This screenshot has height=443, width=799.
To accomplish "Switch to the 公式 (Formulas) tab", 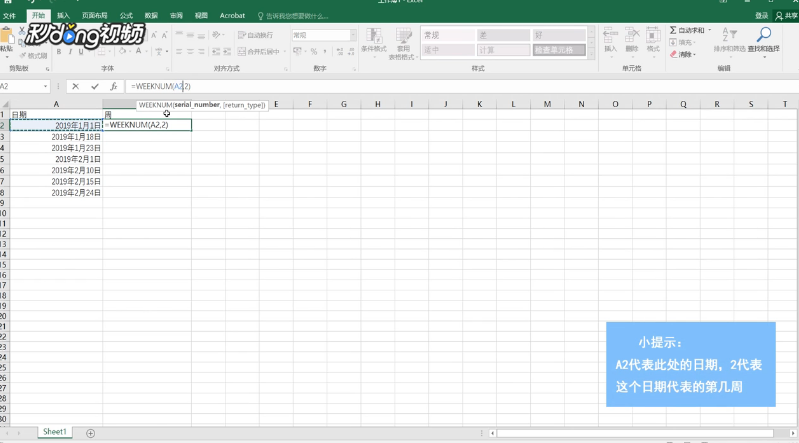I will click(126, 16).
